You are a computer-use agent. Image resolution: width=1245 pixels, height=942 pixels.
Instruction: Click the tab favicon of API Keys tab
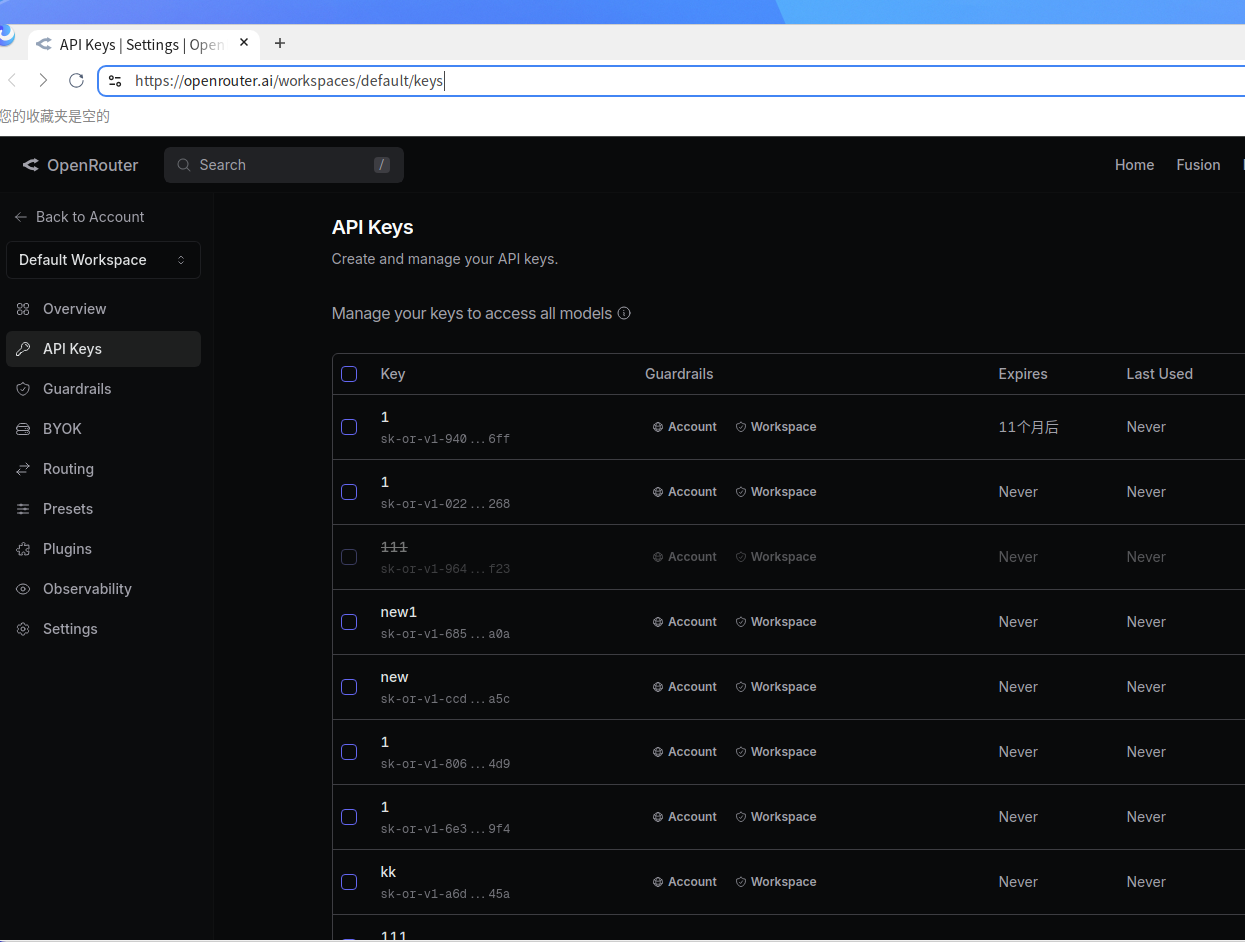click(44, 44)
